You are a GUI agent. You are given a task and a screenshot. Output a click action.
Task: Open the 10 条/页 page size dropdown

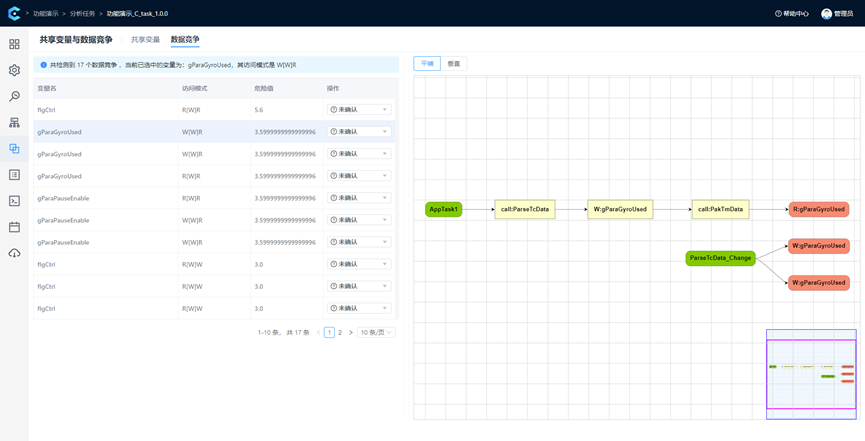(x=376, y=332)
